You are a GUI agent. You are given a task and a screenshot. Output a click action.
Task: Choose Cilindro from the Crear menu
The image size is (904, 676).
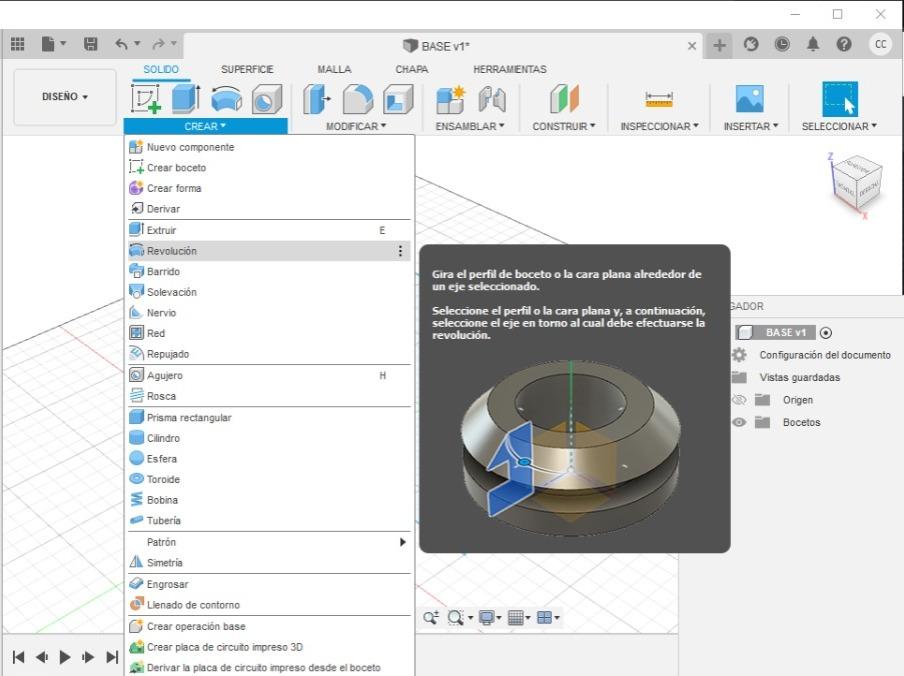point(269,438)
